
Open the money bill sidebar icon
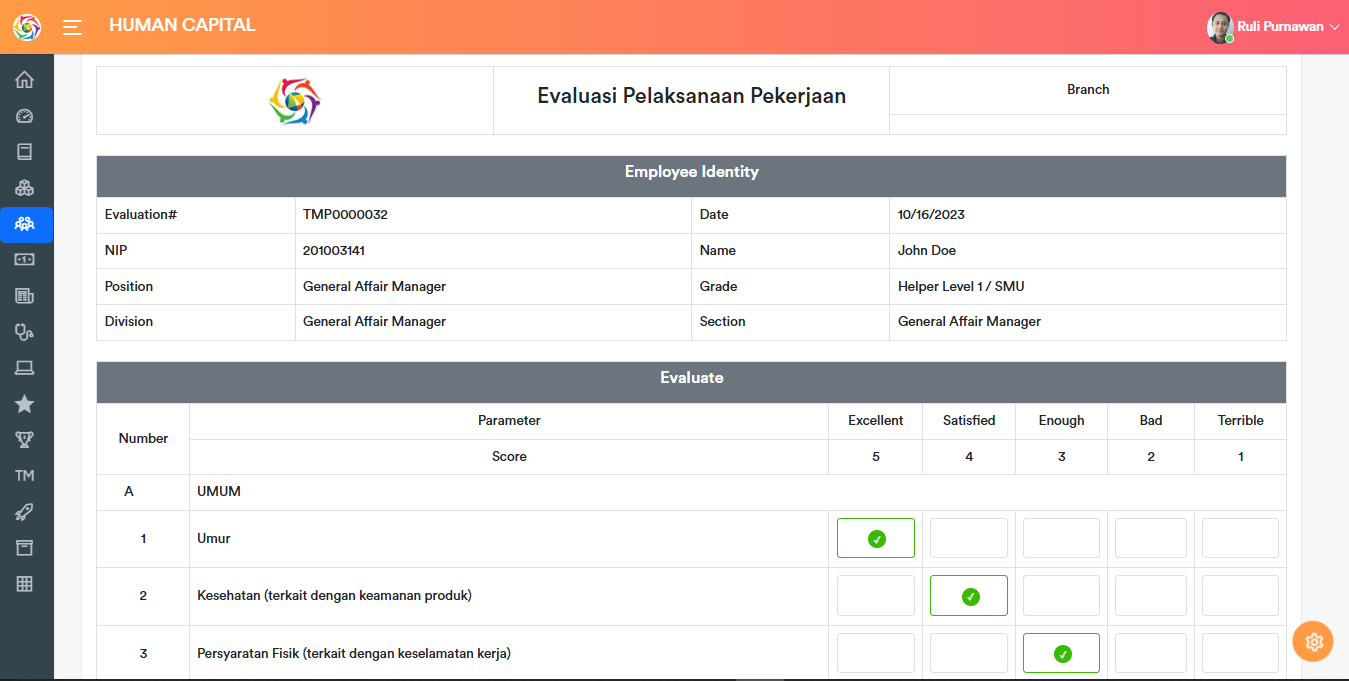point(25,260)
